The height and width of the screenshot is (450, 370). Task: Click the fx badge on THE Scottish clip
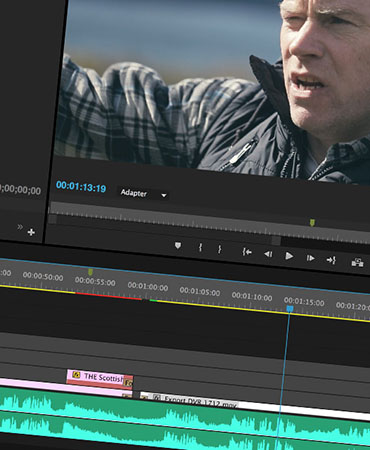tap(76, 375)
